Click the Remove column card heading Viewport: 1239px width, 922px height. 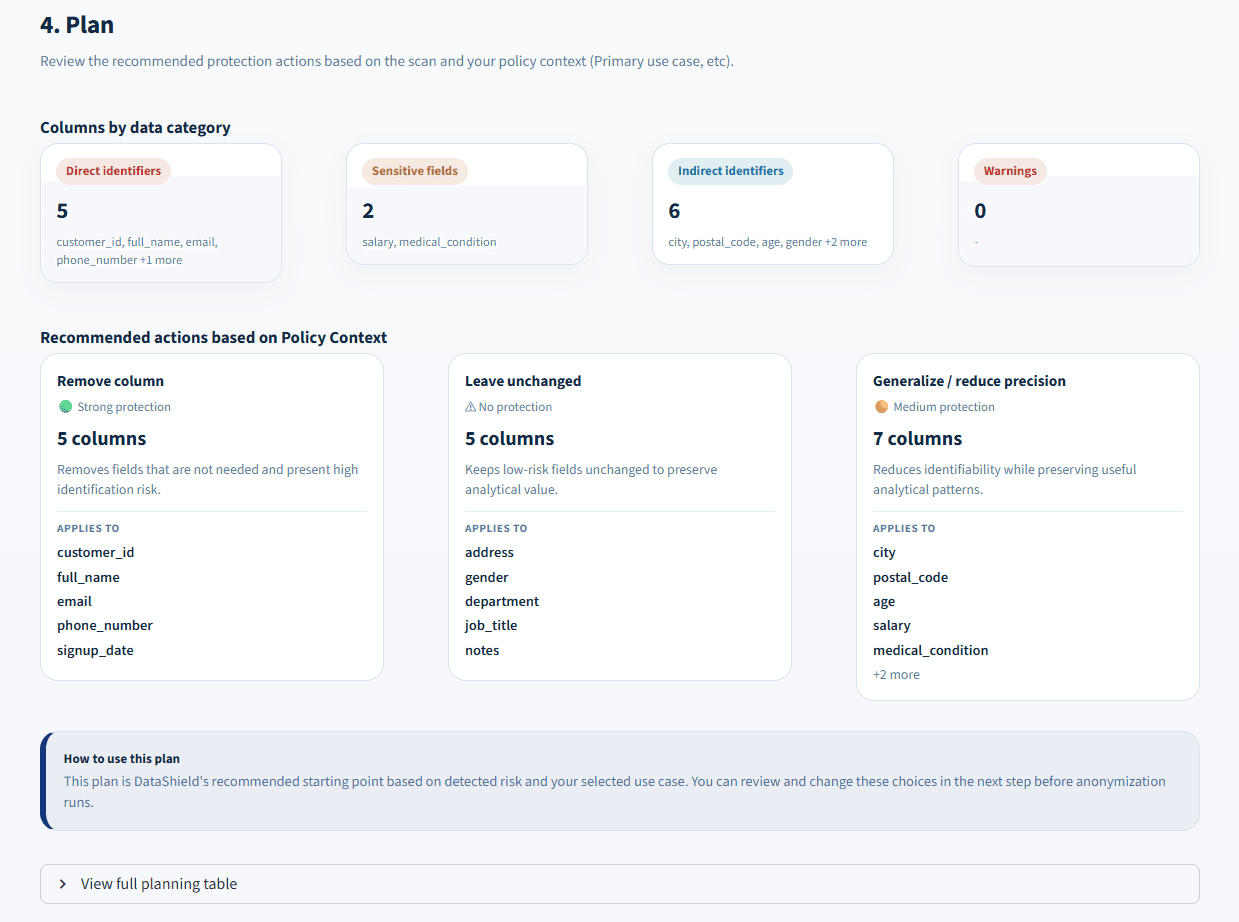[110, 381]
